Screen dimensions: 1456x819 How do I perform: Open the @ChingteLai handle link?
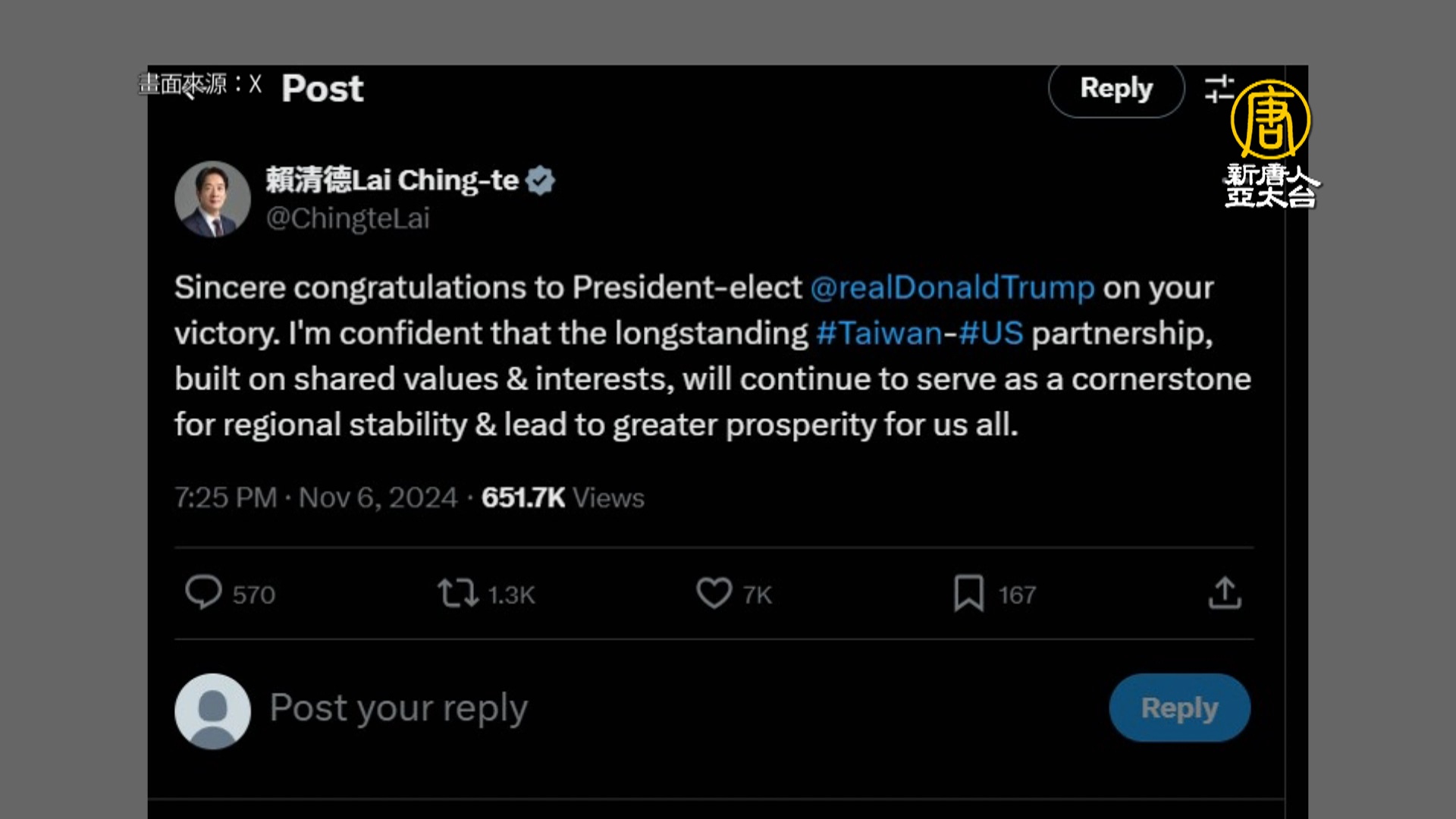347,218
